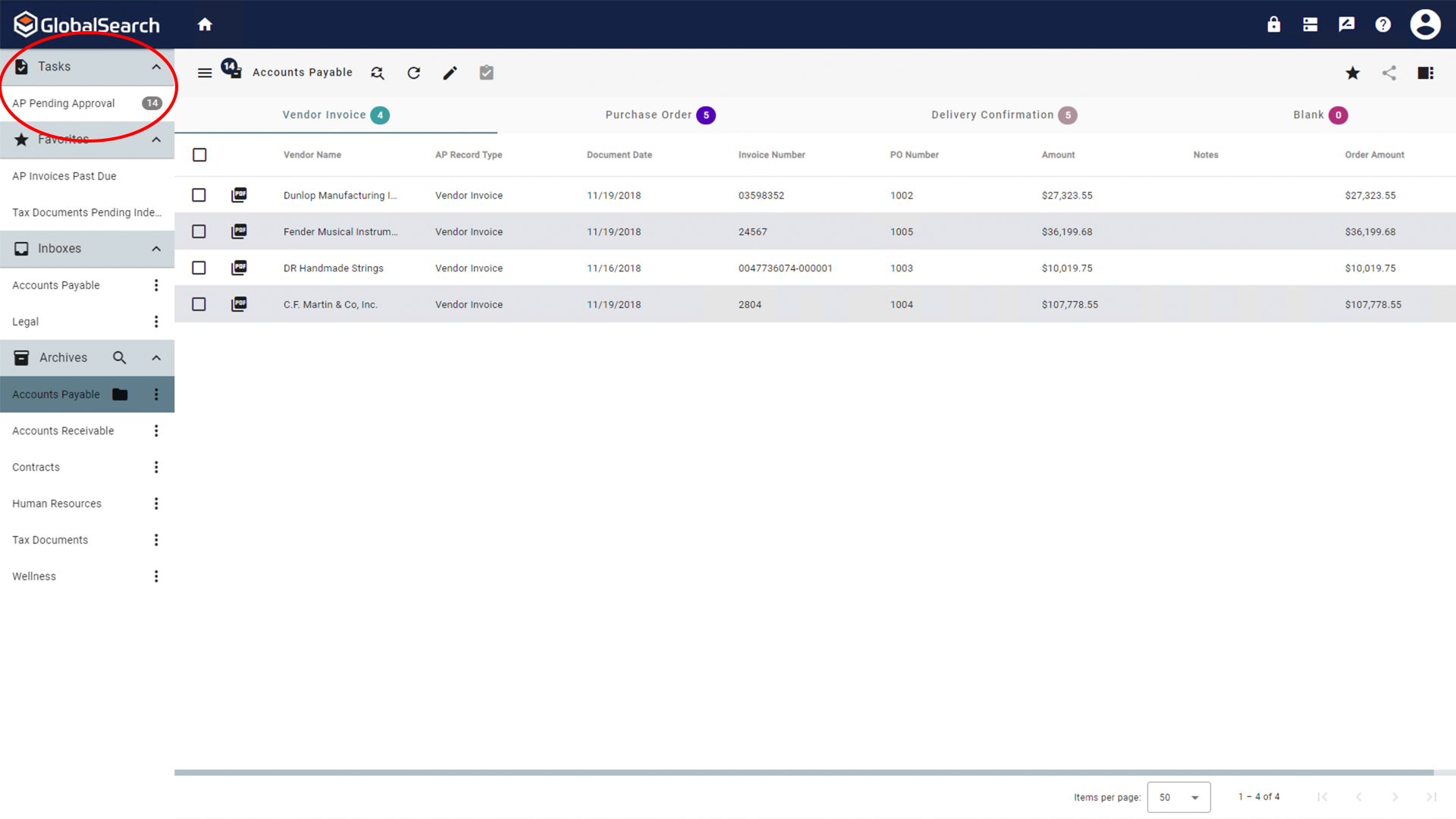Image resolution: width=1456 pixels, height=819 pixels.
Task: Open the feedback chat icon
Action: pyautogui.click(x=1346, y=24)
